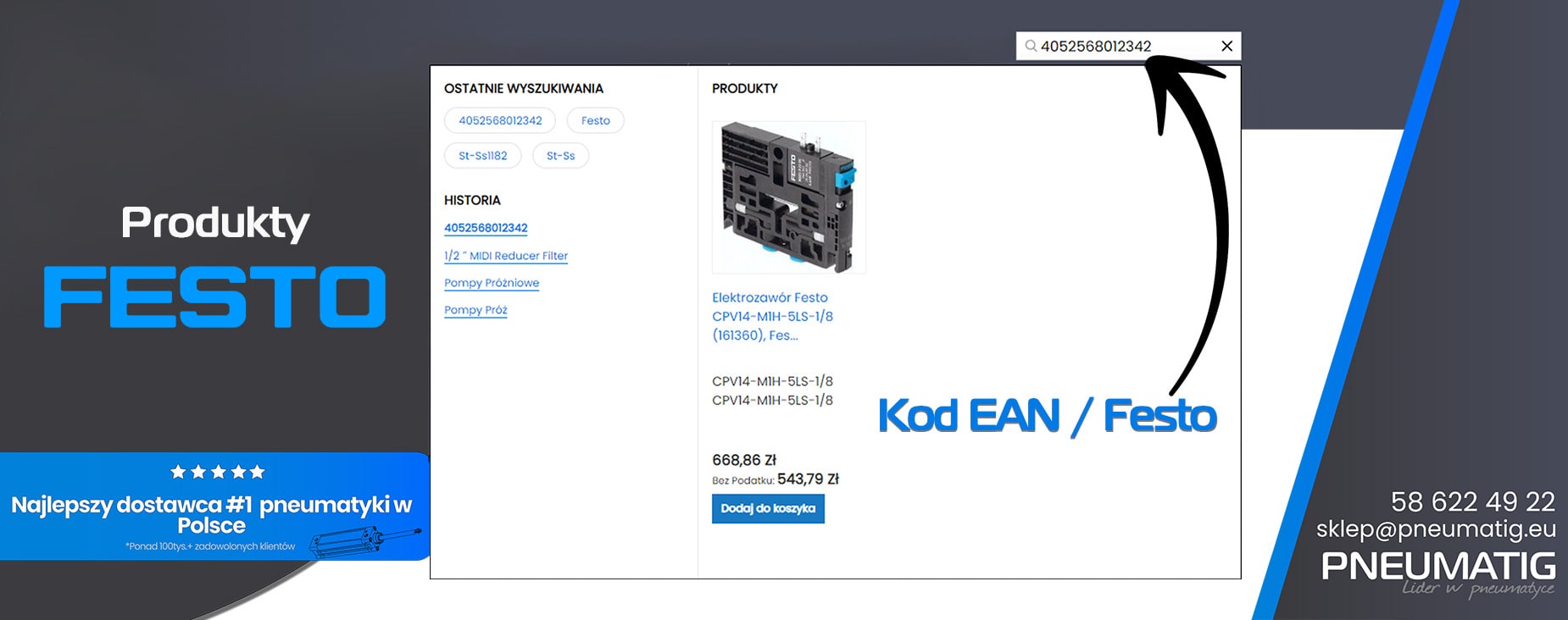The image size is (1568, 620).
Task: Click the Pompy Próż history link
Action: (475, 310)
